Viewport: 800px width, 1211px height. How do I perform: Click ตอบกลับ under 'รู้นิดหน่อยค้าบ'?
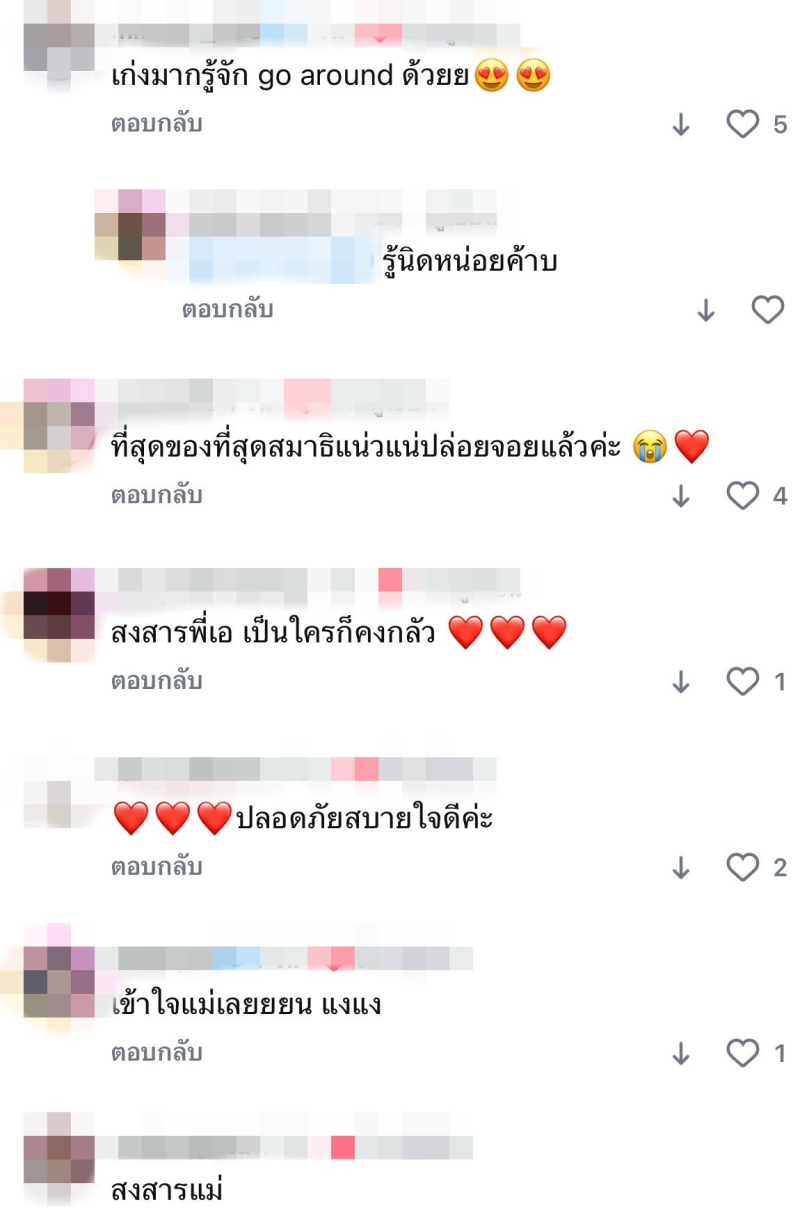click(x=227, y=310)
